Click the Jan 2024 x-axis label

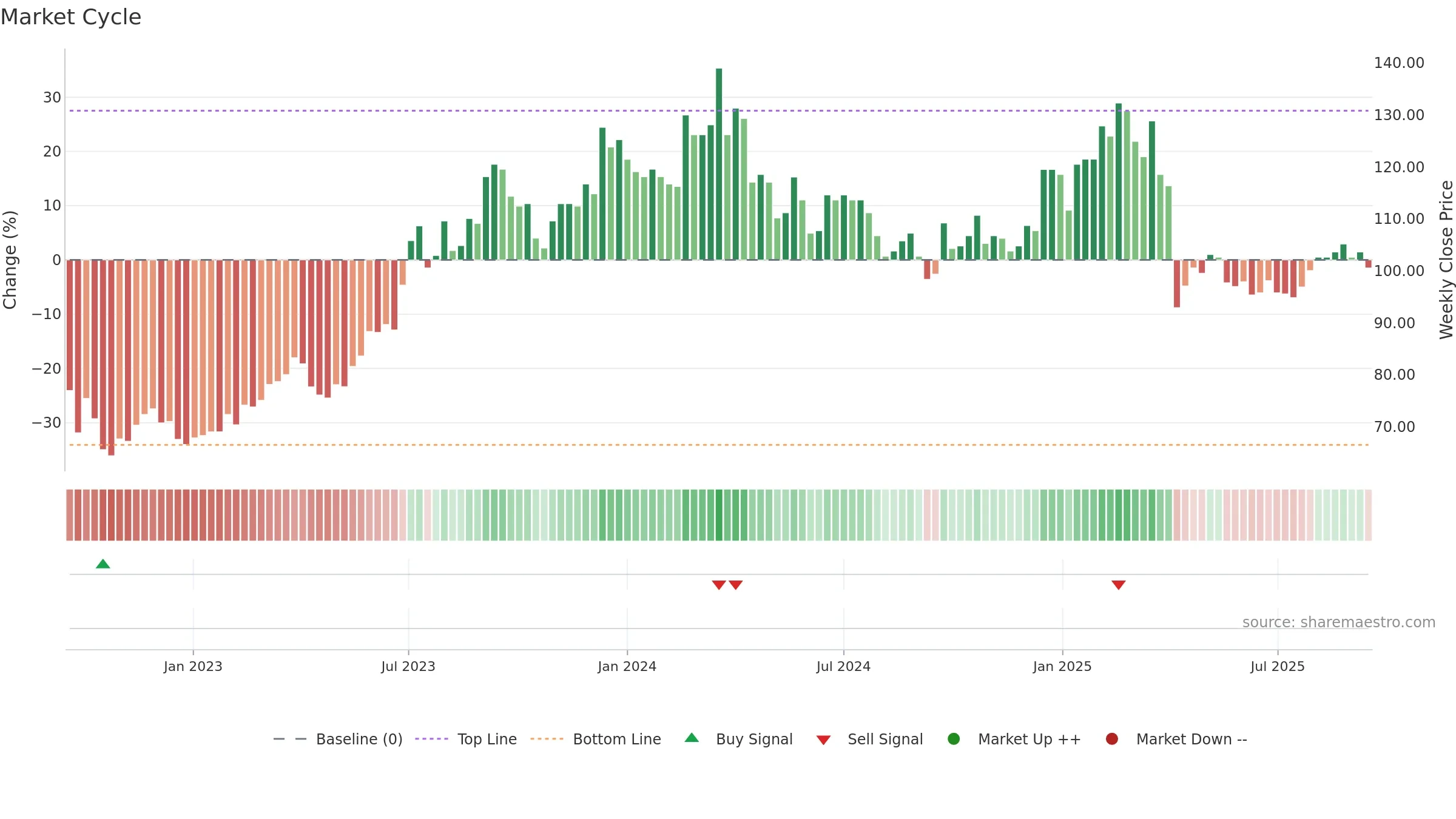[x=627, y=666]
